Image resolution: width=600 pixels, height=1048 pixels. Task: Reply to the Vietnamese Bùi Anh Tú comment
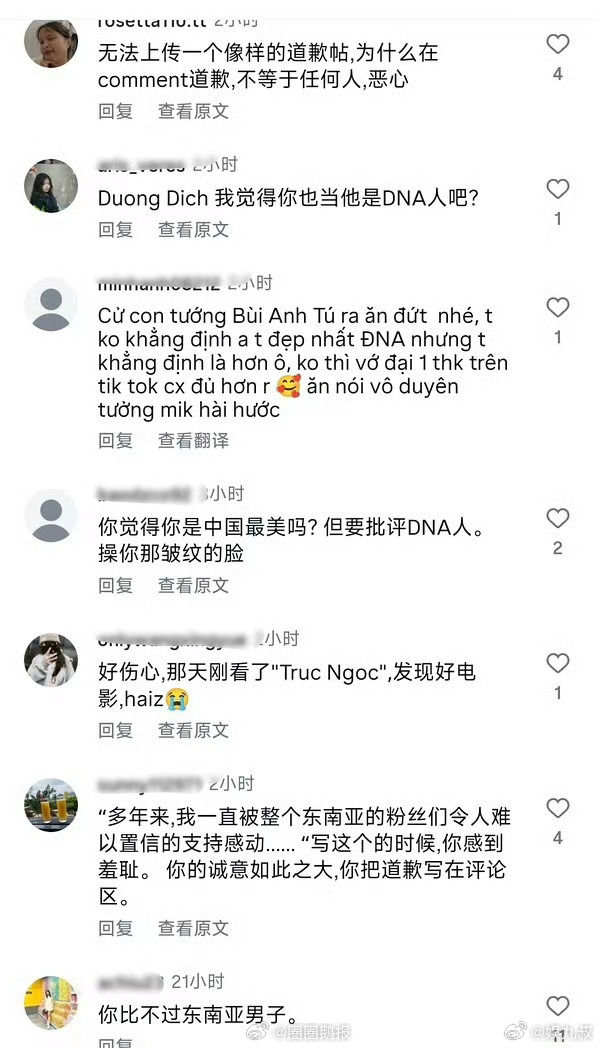click(x=116, y=440)
